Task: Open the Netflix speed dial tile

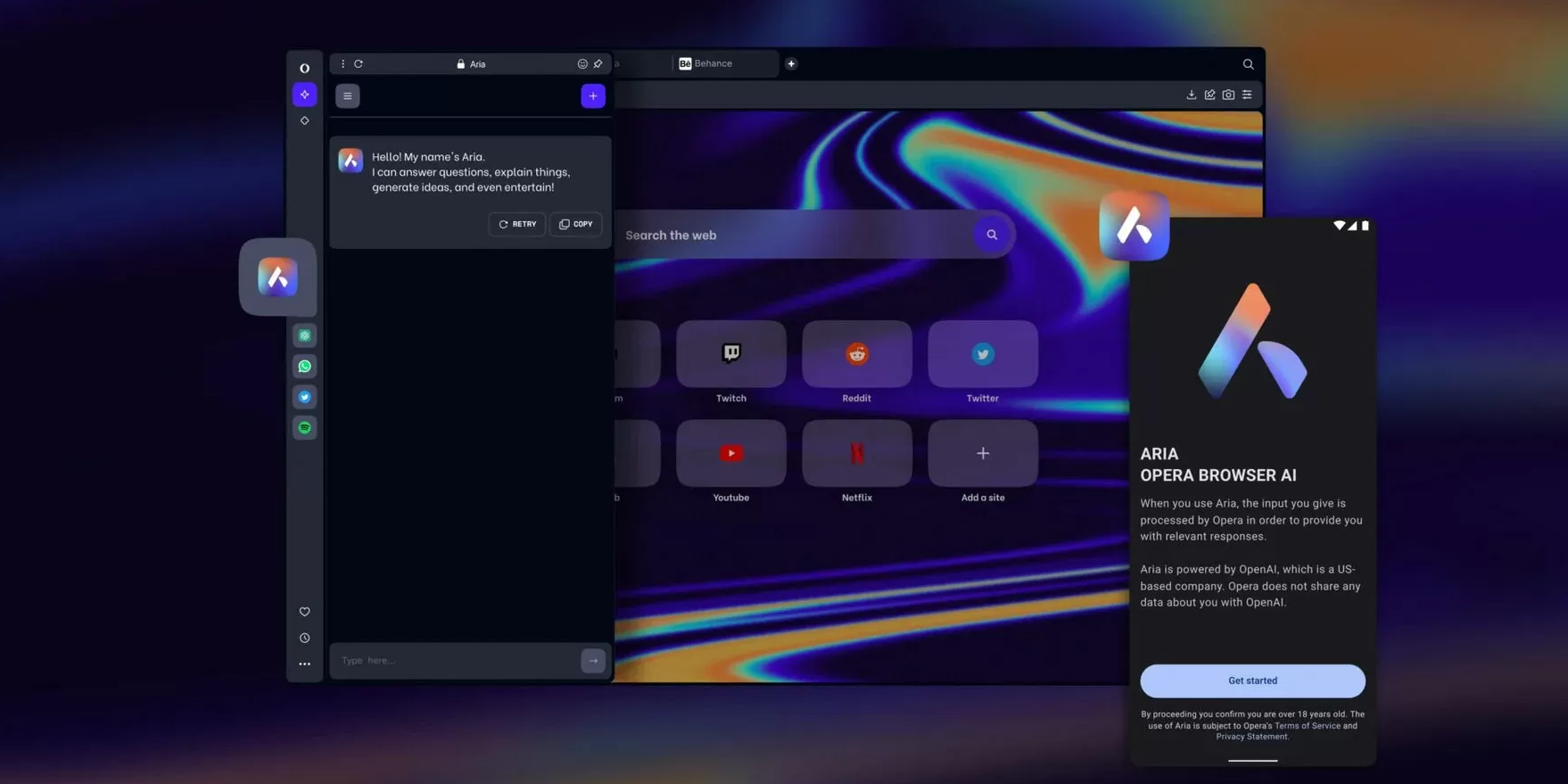Action: [857, 453]
